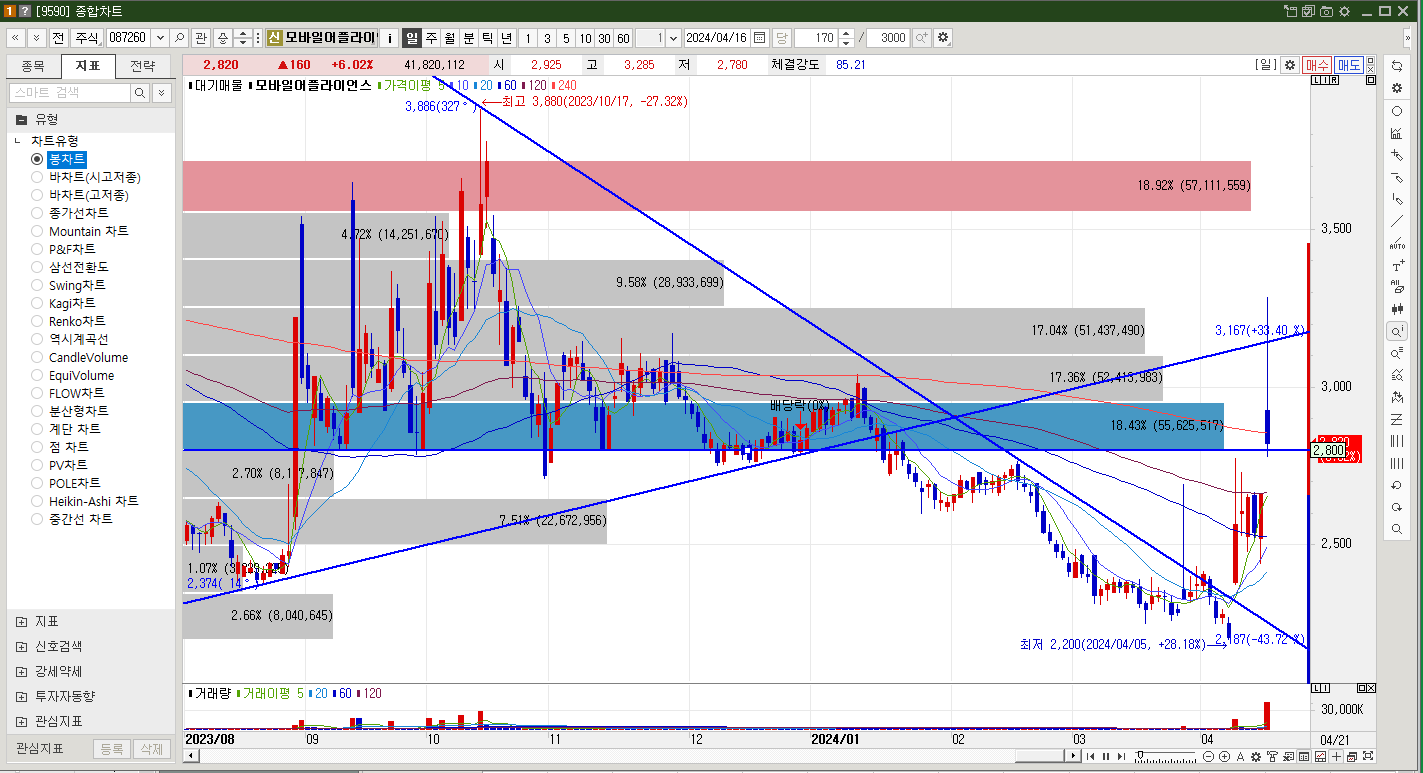
Task: Select Renko차트 radio option
Action: (37, 321)
